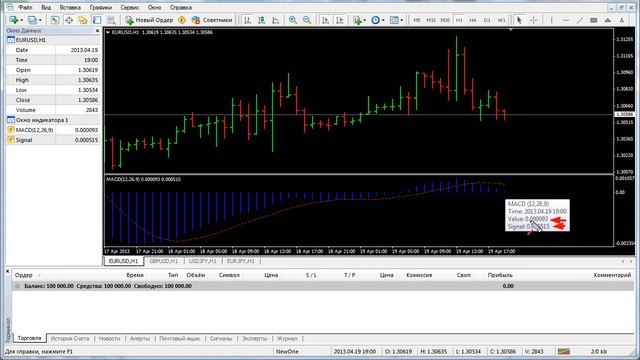Select the M15 timeframe
Image resolution: width=640 pixels, height=360 pixels.
click(x=431, y=20)
